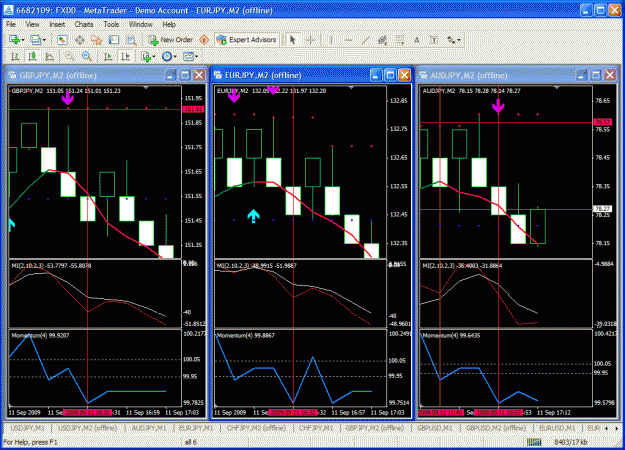The height and width of the screenshot is (450, 625).
Task: Open the Navigator star icon
Action: pos(96,40)
